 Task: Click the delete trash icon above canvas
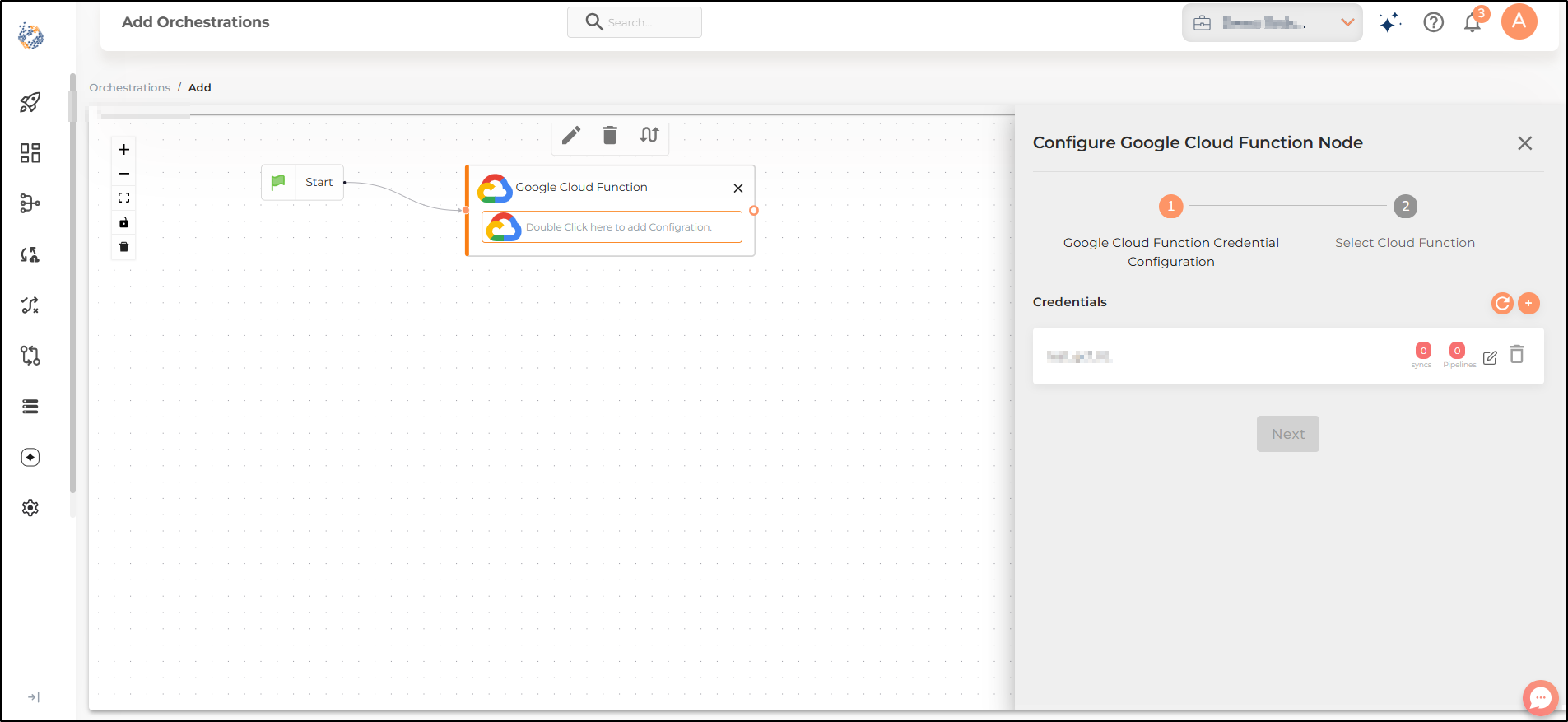point(610,135)
